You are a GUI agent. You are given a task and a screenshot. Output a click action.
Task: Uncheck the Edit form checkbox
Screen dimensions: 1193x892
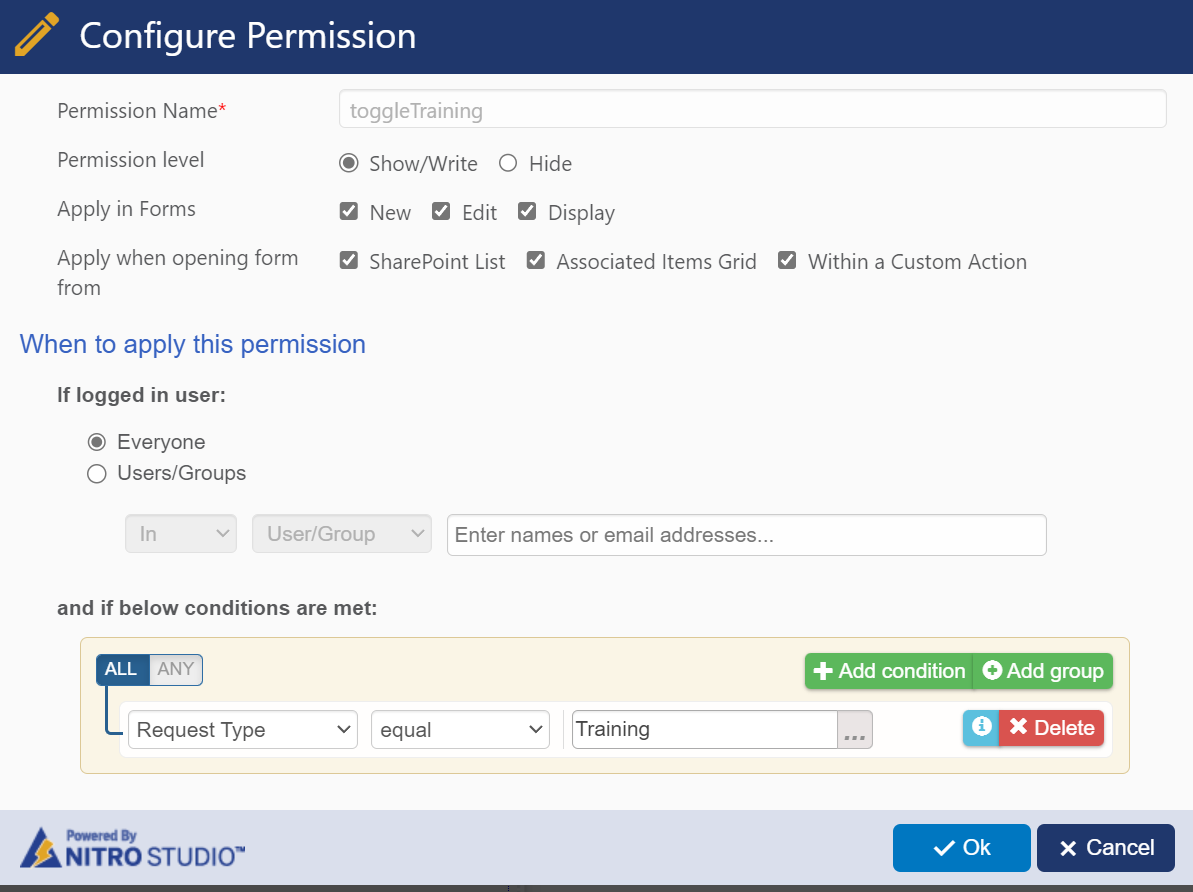click(x=441, y=212)
